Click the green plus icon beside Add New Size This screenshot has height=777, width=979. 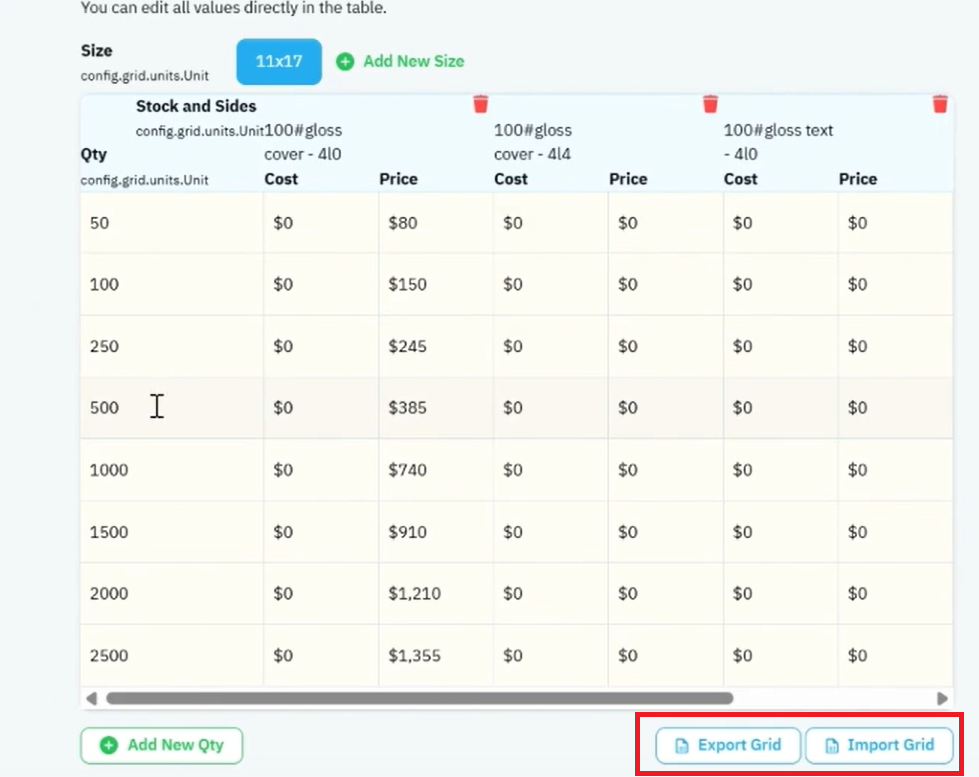(345, 61)
